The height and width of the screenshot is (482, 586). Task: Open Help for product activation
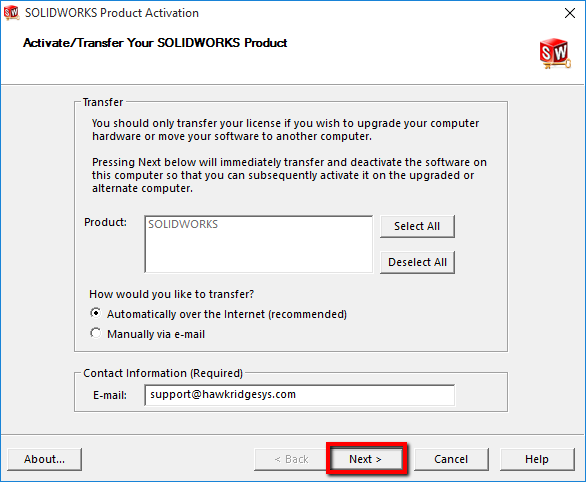tap(537, 459)
